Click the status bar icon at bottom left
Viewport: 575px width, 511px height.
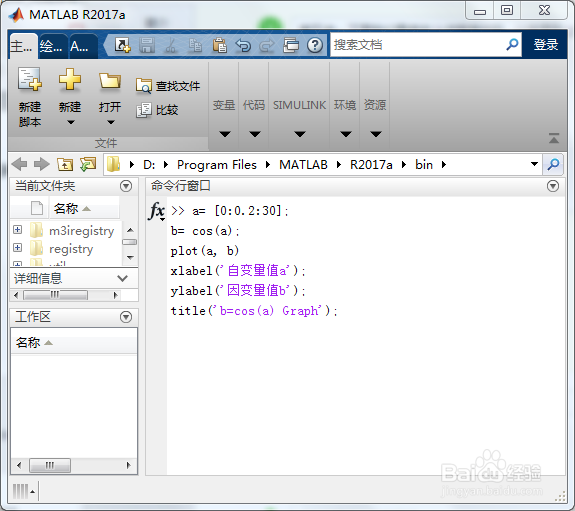(23, 492)
